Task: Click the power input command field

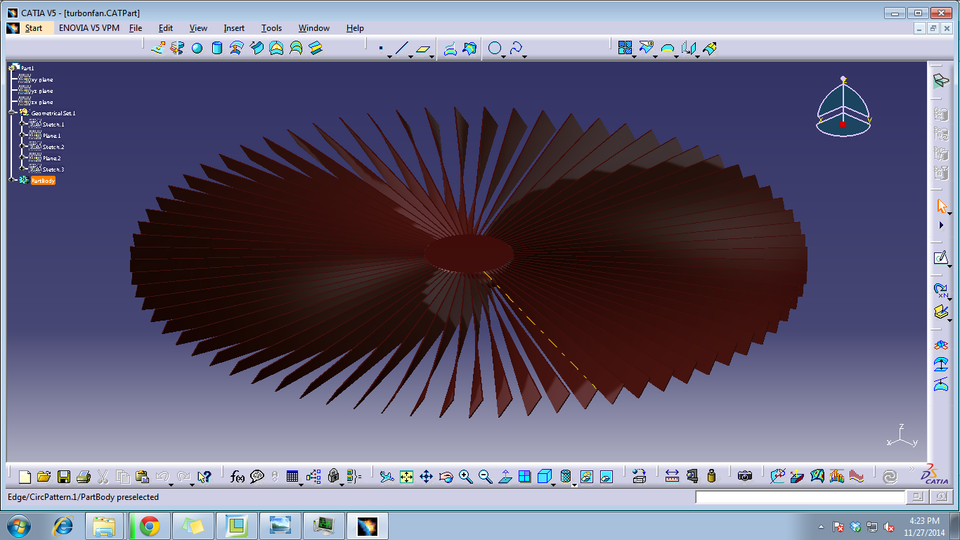Action: (800, 497)
